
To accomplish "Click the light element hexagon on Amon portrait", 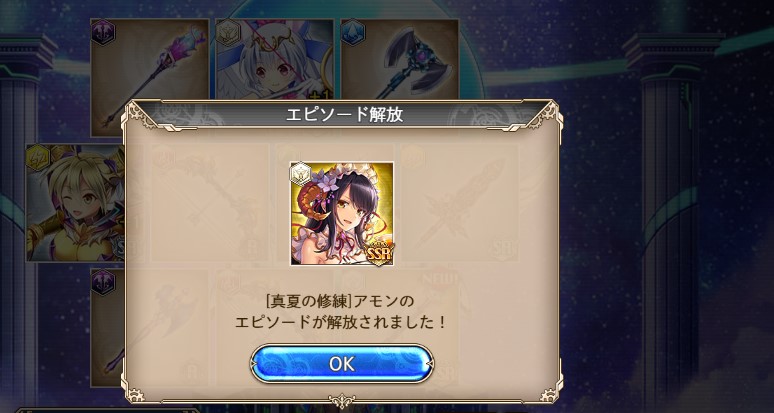I will pyautogui.click(x=300, y=174).
